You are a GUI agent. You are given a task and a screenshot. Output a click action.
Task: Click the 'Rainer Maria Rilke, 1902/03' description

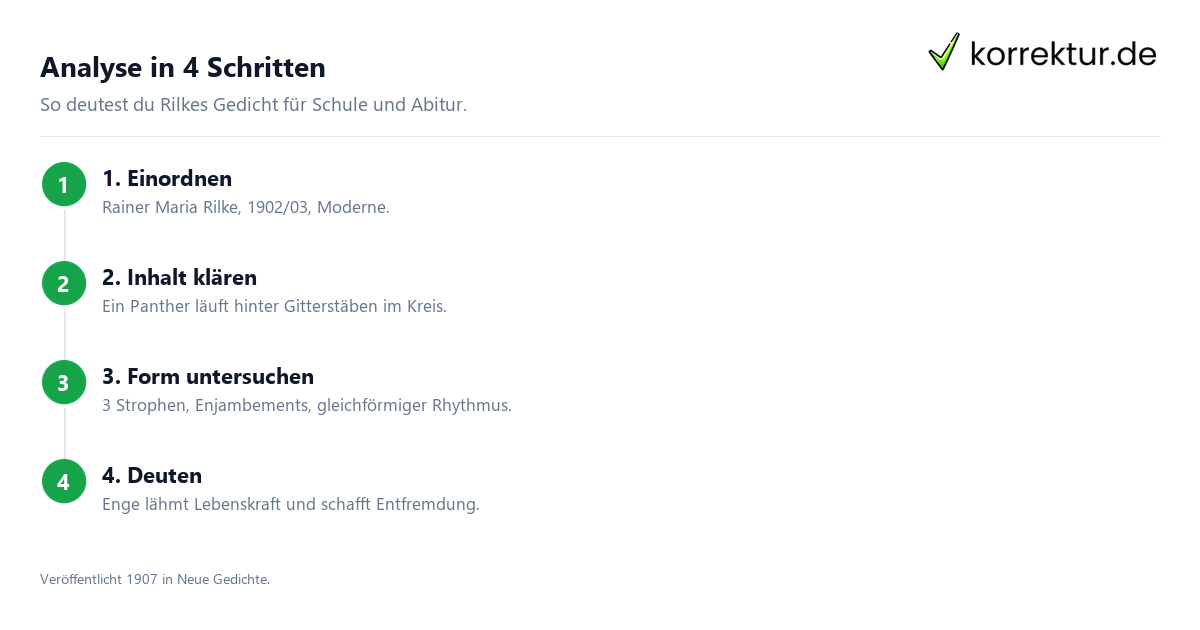pyautogui.click(x=246, y=208)
